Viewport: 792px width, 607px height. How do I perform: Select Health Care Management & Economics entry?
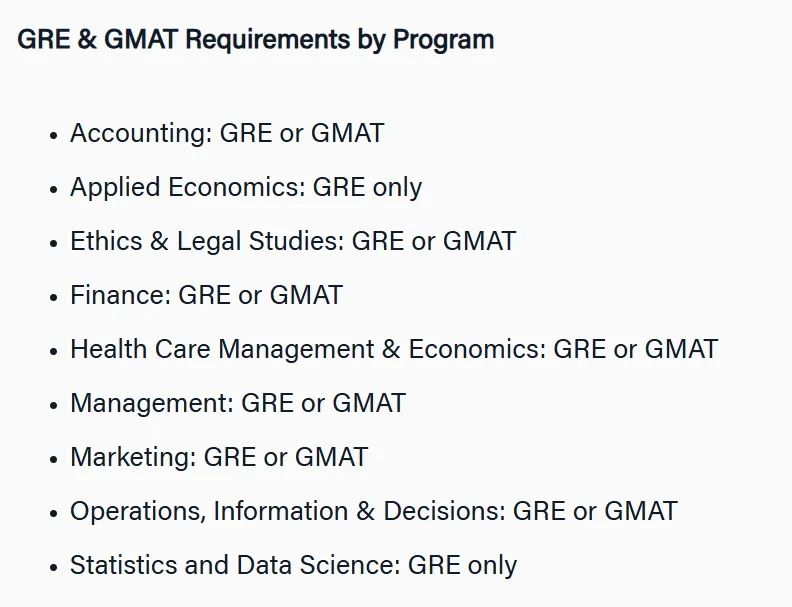pyautogui.click(x=394, y=349)
